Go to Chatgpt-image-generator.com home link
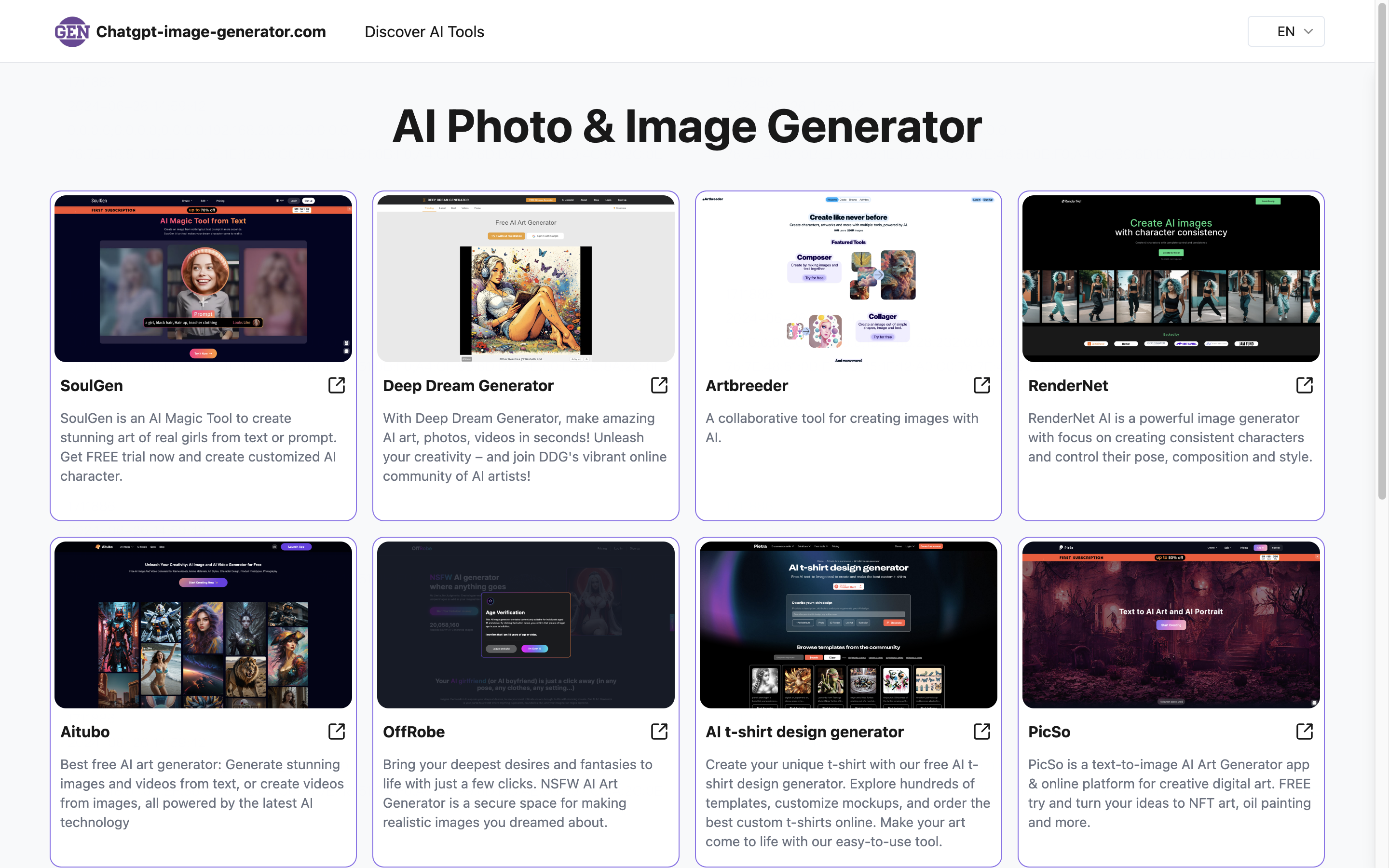1389x868 pixels. 211,31
